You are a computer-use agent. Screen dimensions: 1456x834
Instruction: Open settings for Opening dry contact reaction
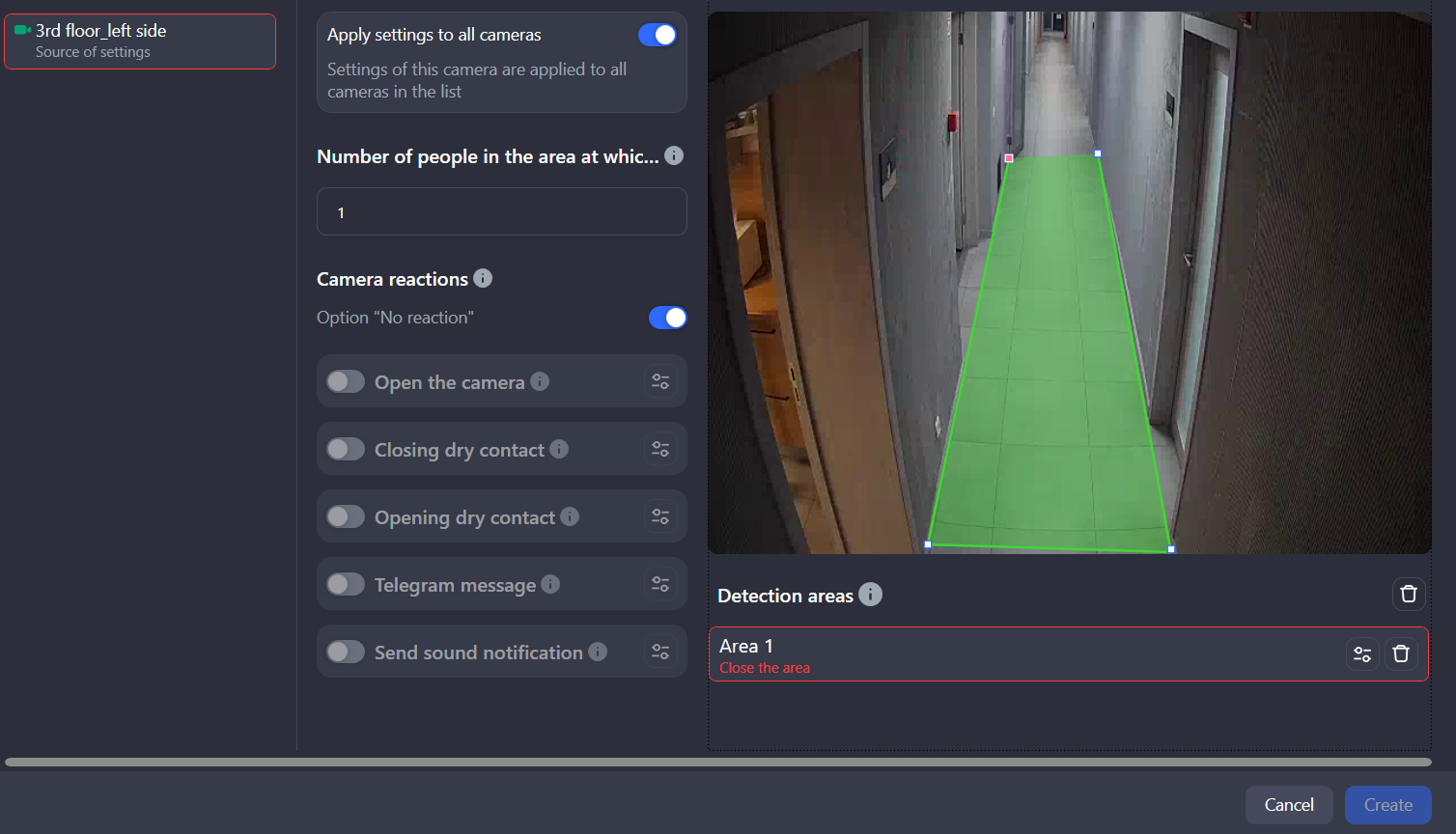(660, 516)
